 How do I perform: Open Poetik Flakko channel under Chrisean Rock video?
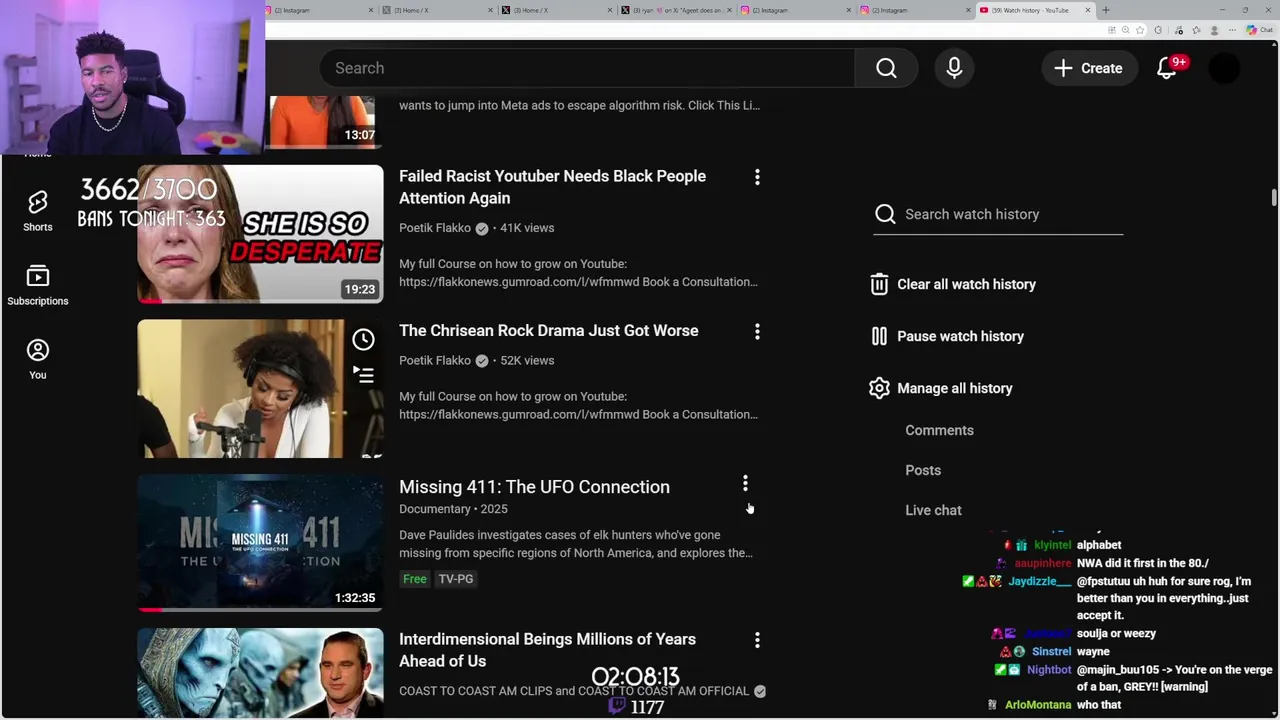[x=435, y=360]
